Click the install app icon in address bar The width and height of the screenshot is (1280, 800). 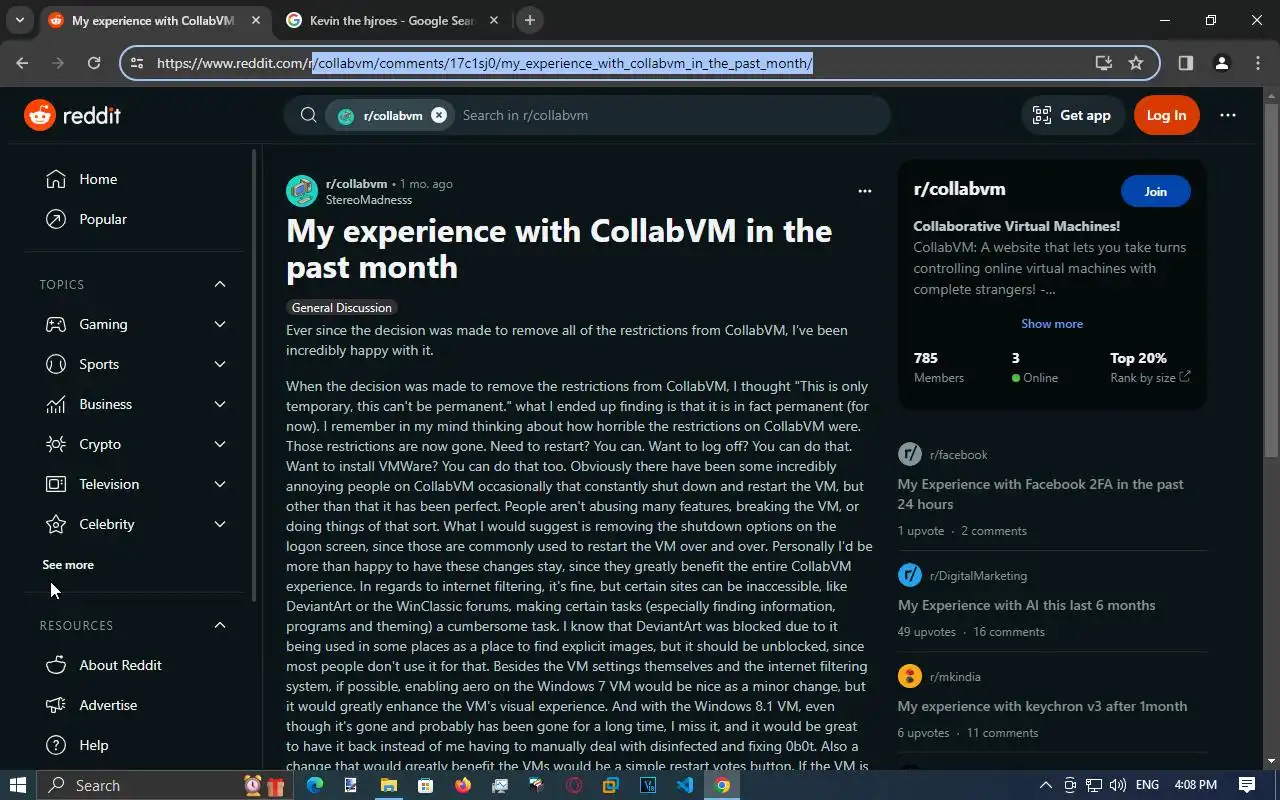point(1103,63)
